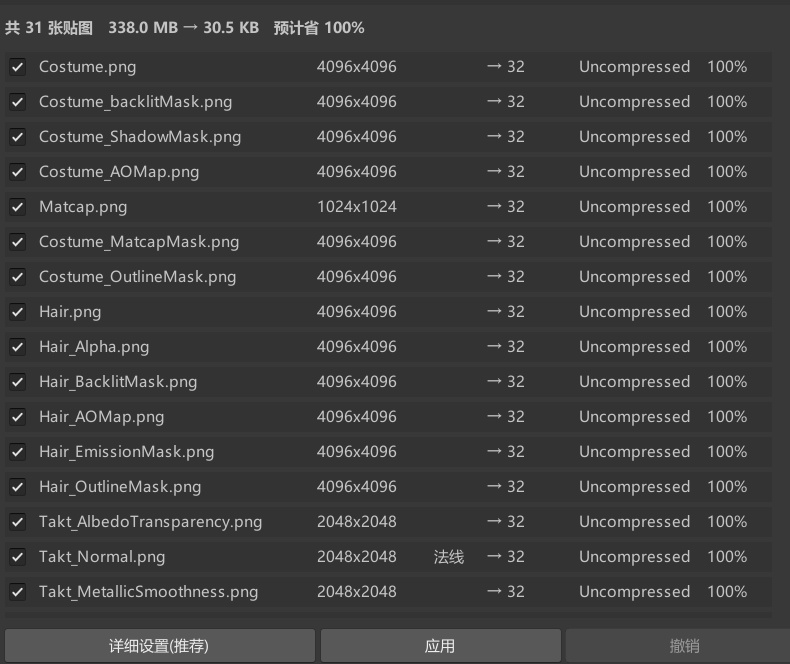Click Uncompressed format in Costume.png row
790x664 pixels.
point(634,67)
